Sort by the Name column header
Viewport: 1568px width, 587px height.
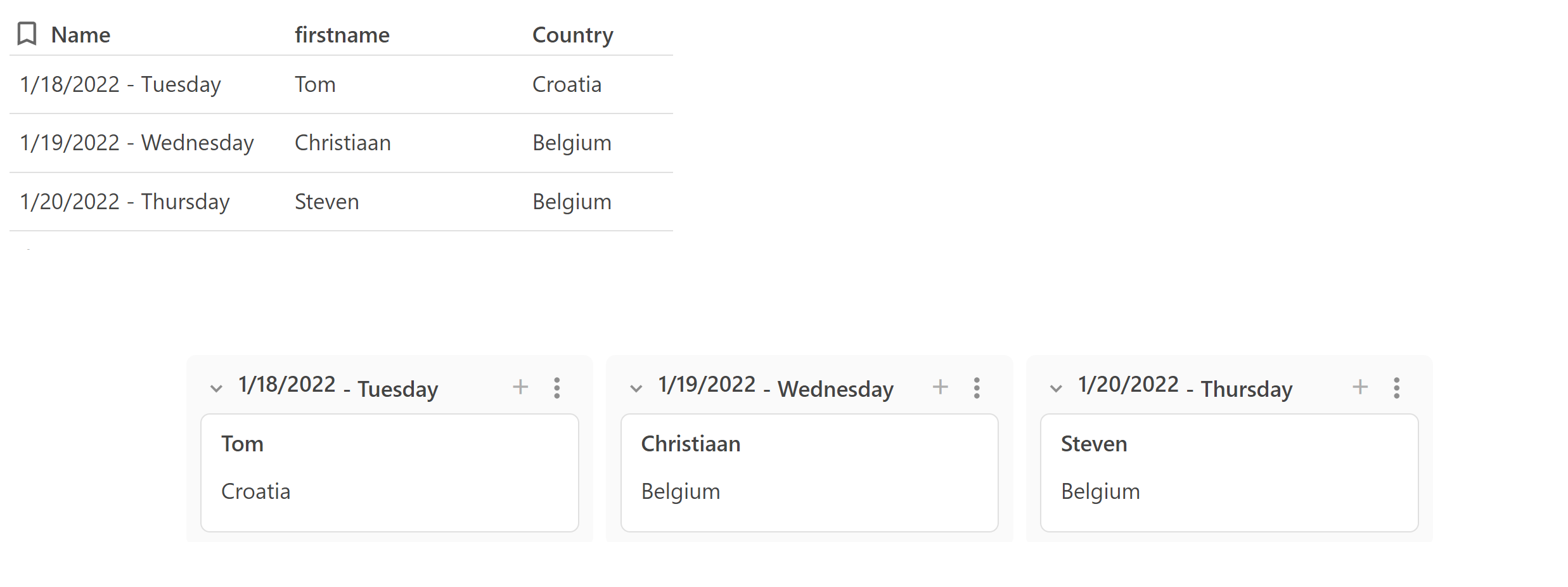(x=80, y=34)
